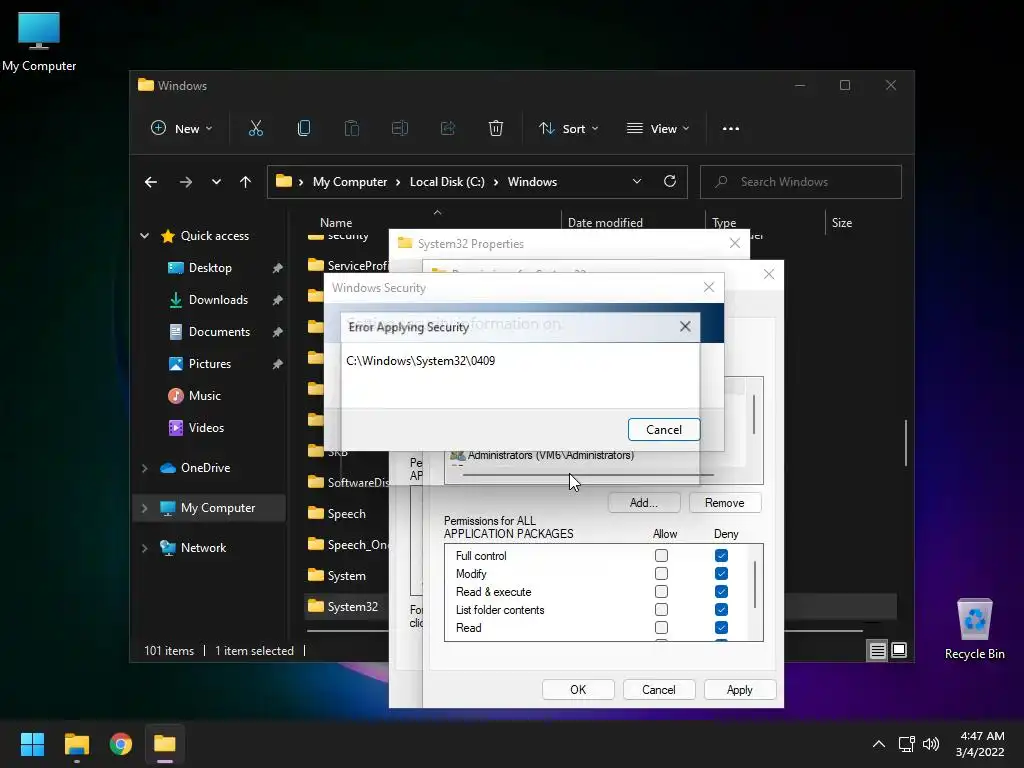Click the Rename icon in Explorer toolbar
Viewport: 1024px width, 768px height.
(x=400, y=129)
